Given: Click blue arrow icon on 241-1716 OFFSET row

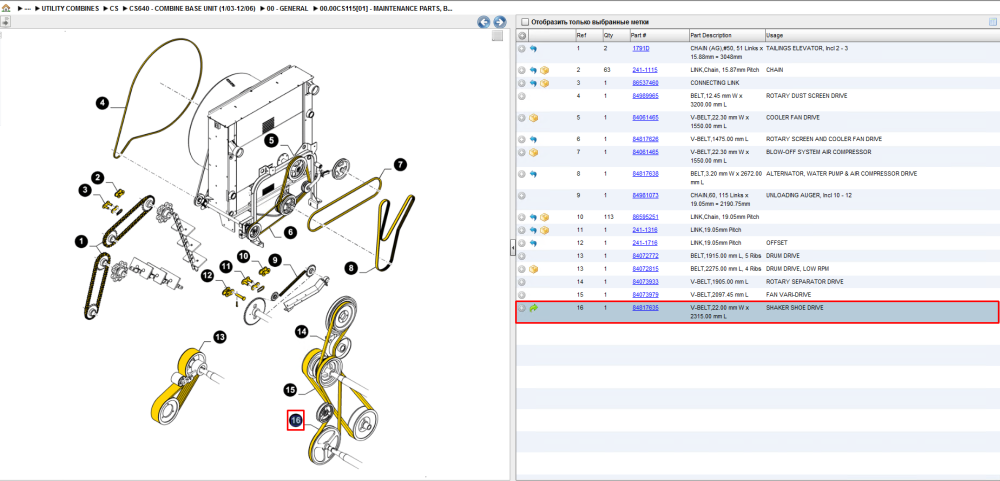Looking at the screenshot, I should click(533, 243).
